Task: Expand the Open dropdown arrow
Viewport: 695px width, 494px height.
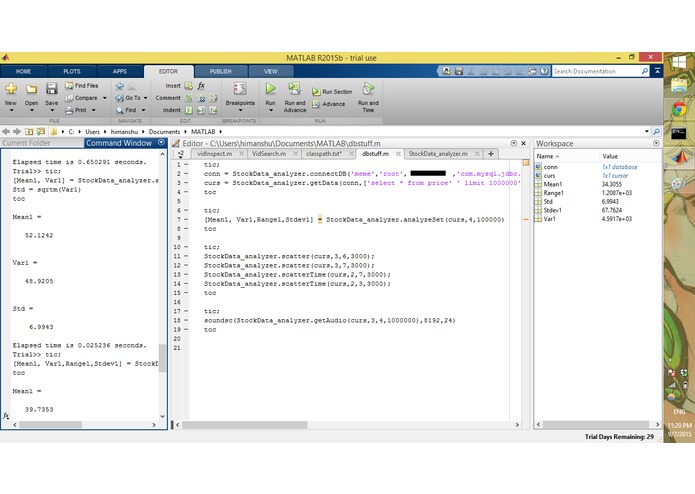Action: [31, 110]
